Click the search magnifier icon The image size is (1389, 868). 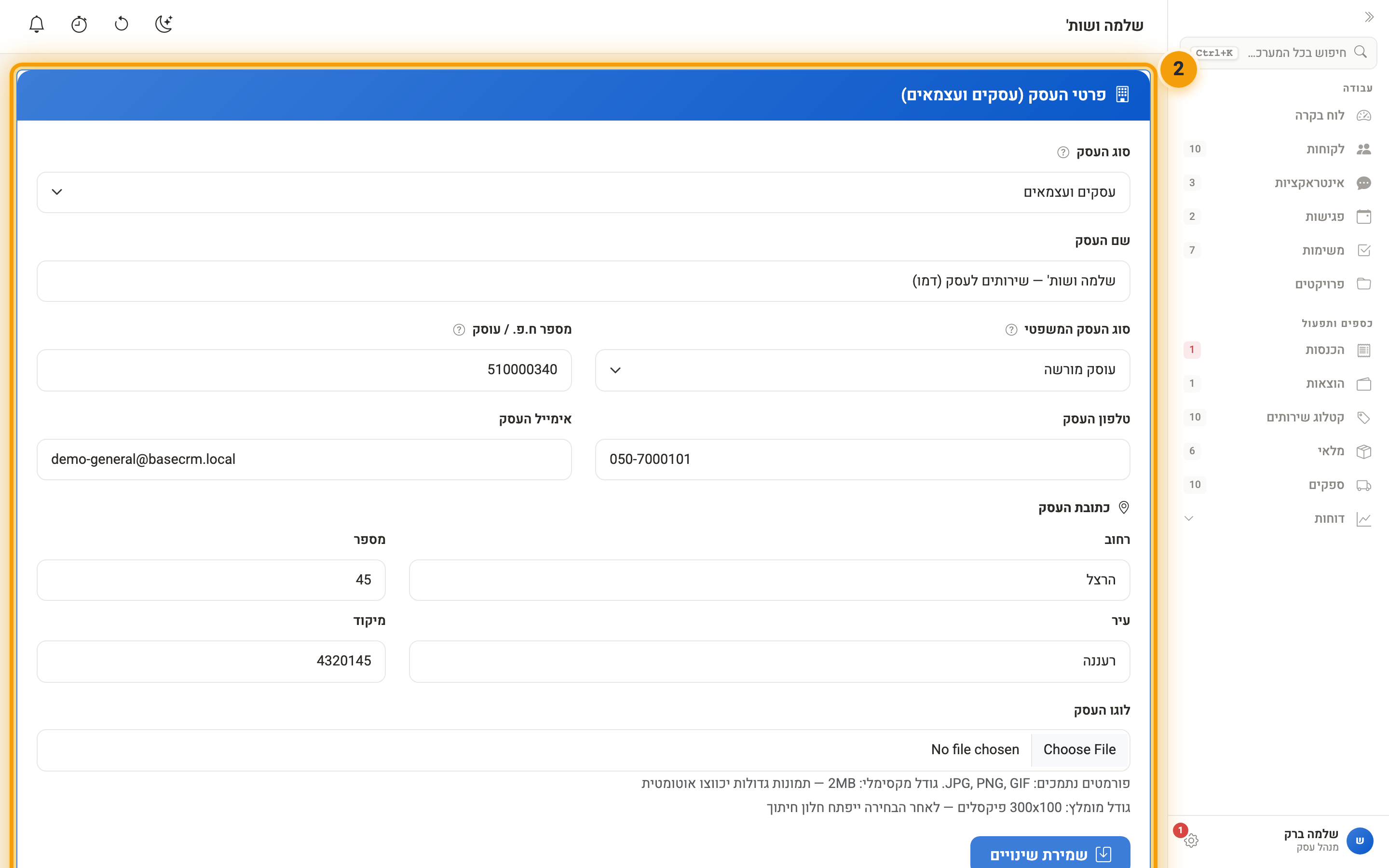tap(1360, 52)
